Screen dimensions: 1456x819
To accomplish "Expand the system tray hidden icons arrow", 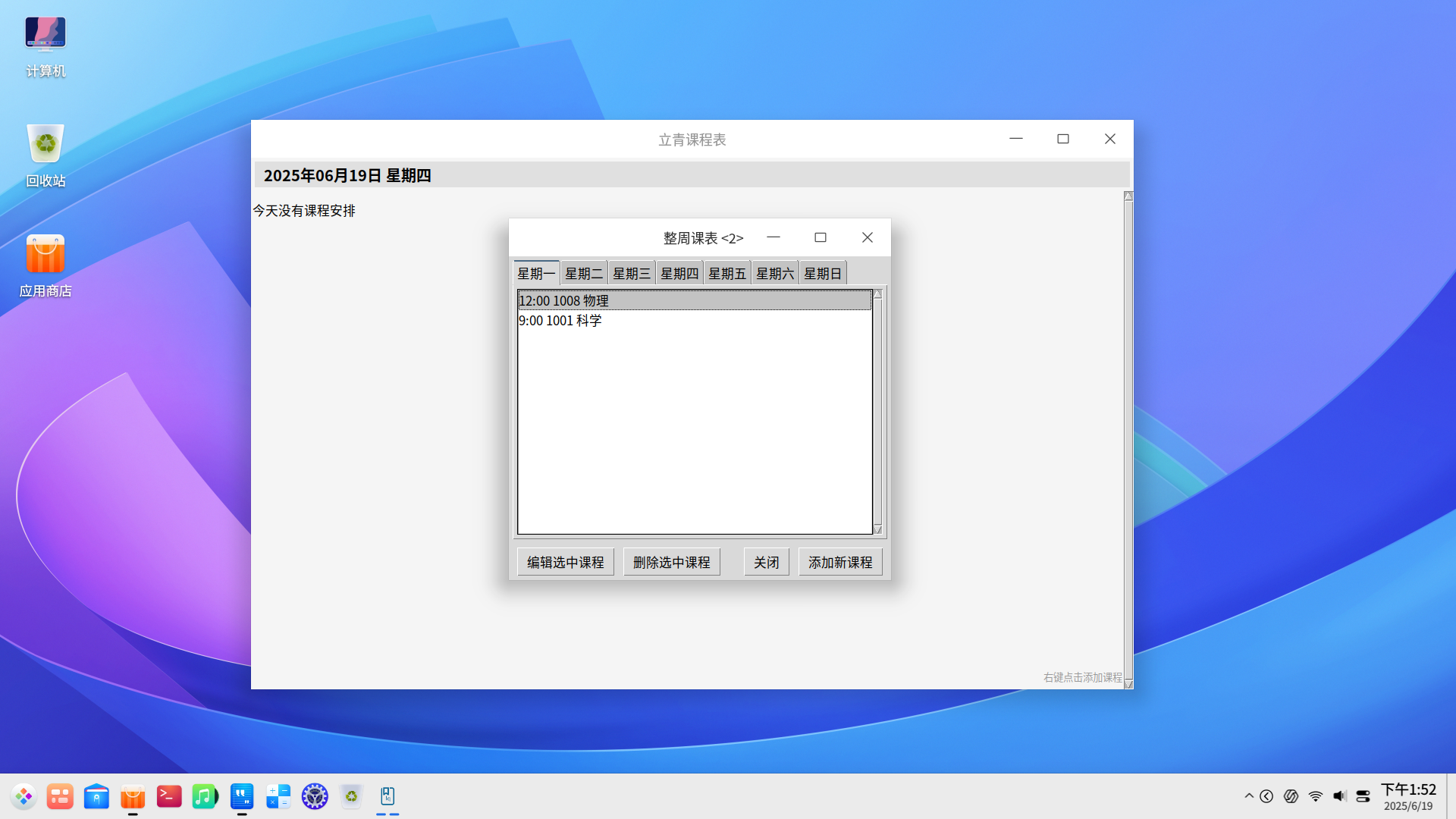I will coord(1249,796).
